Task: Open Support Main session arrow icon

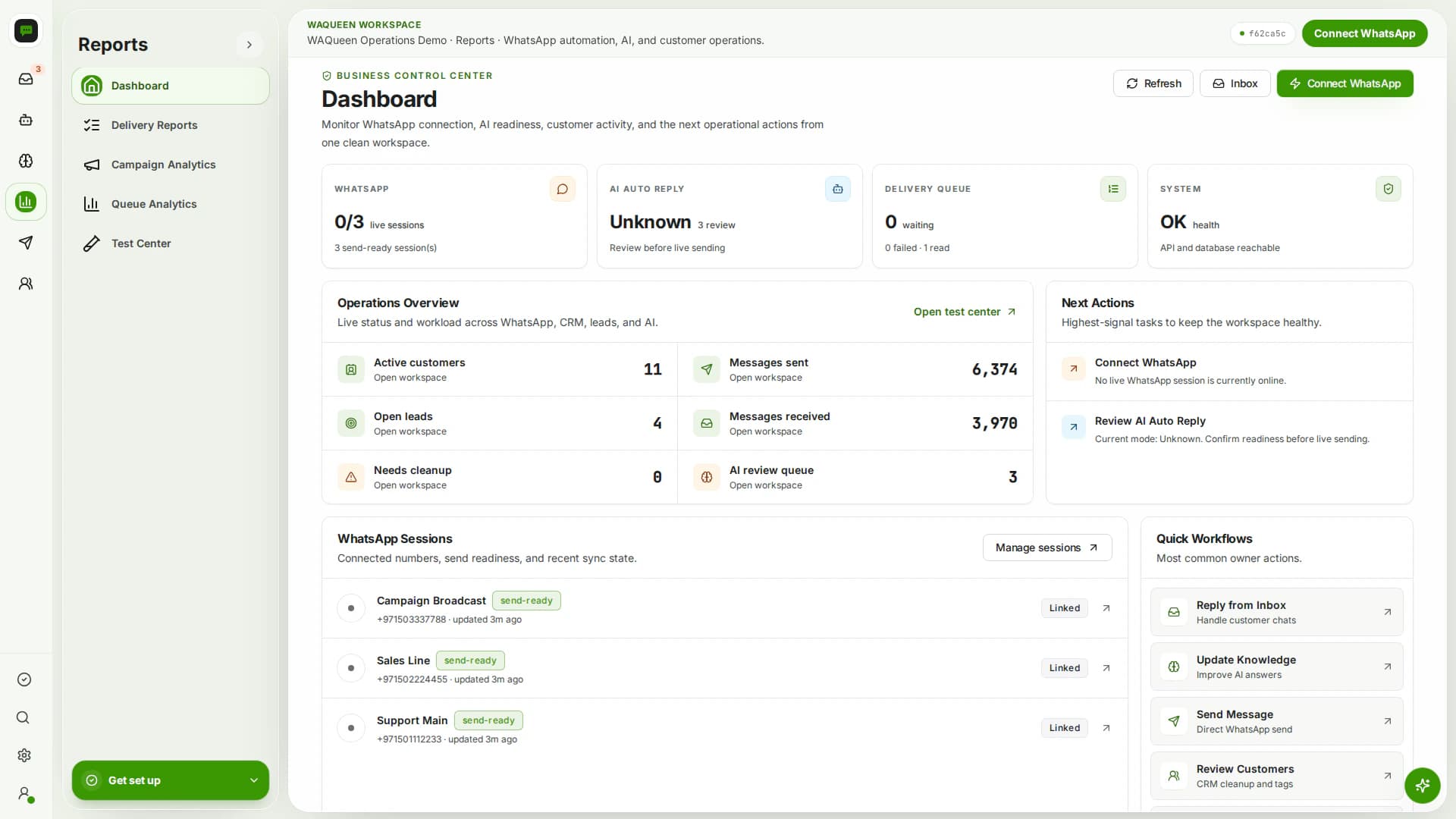Action: [x=1106, y=728]
